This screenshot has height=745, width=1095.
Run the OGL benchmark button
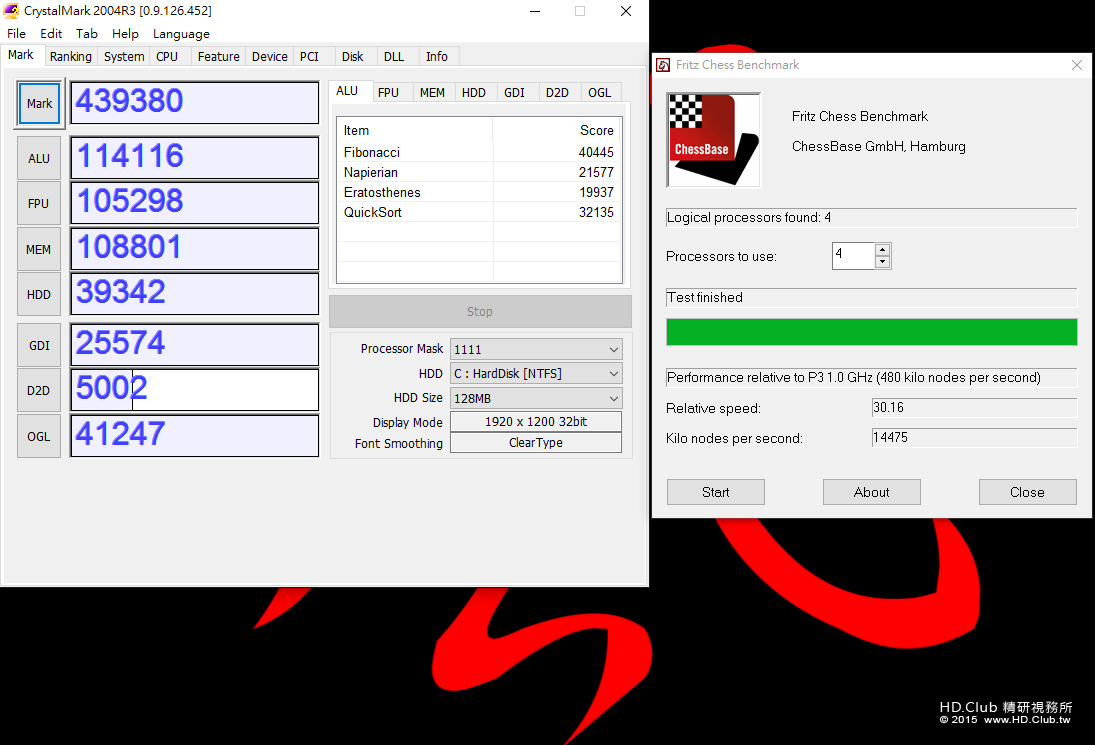pyautogui.click(x=39, y=436)
